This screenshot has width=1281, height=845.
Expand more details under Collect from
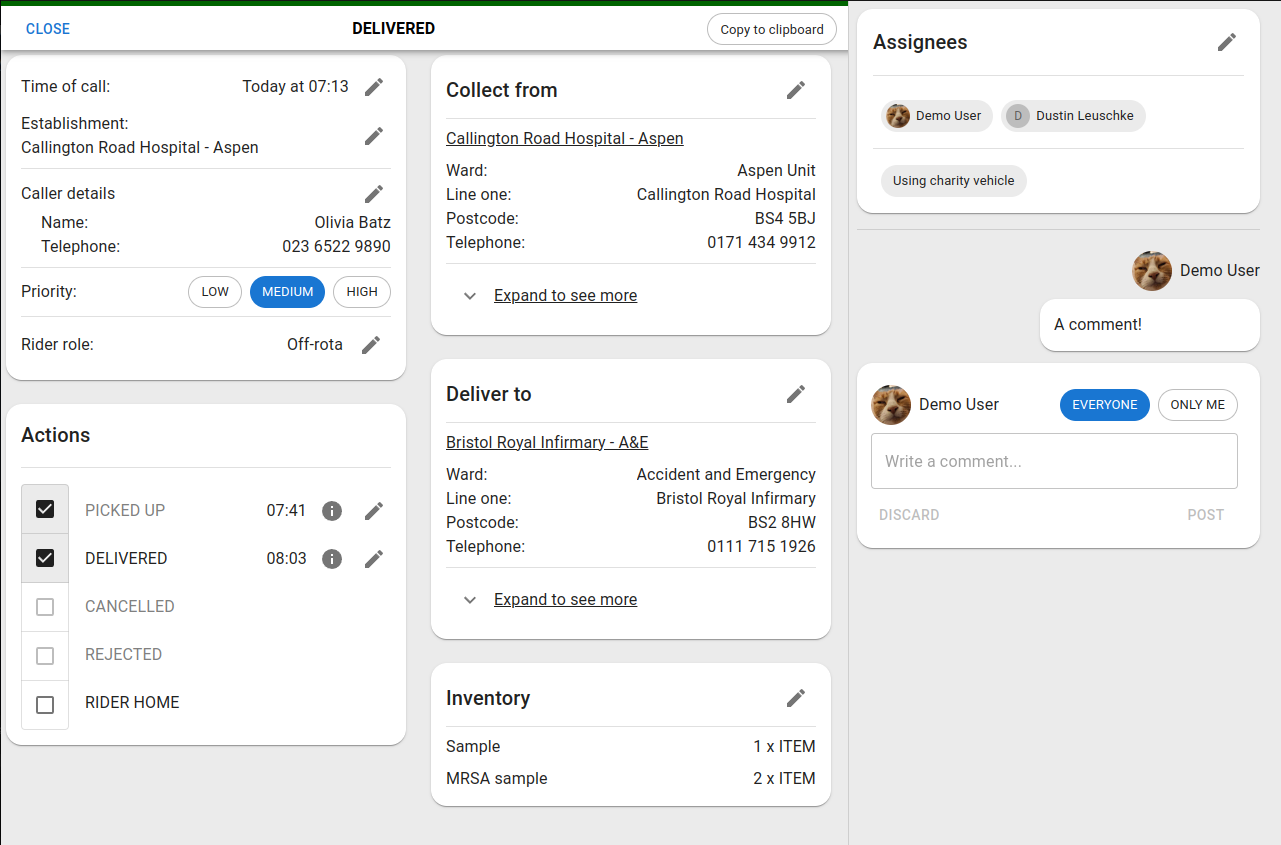click(x=565, y=295)
